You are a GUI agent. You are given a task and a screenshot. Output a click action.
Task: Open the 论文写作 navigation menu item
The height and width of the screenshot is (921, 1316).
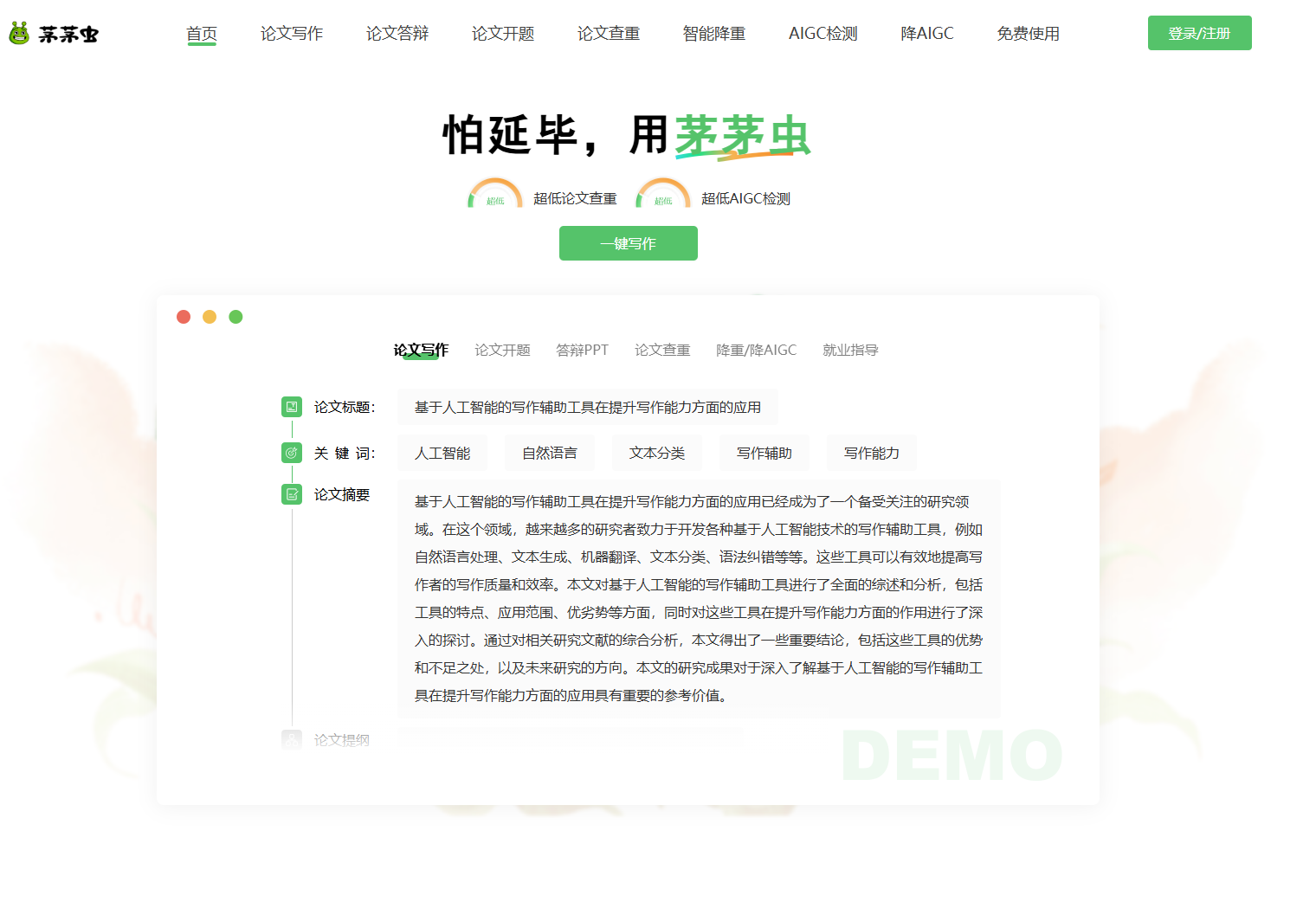(292, 34)
